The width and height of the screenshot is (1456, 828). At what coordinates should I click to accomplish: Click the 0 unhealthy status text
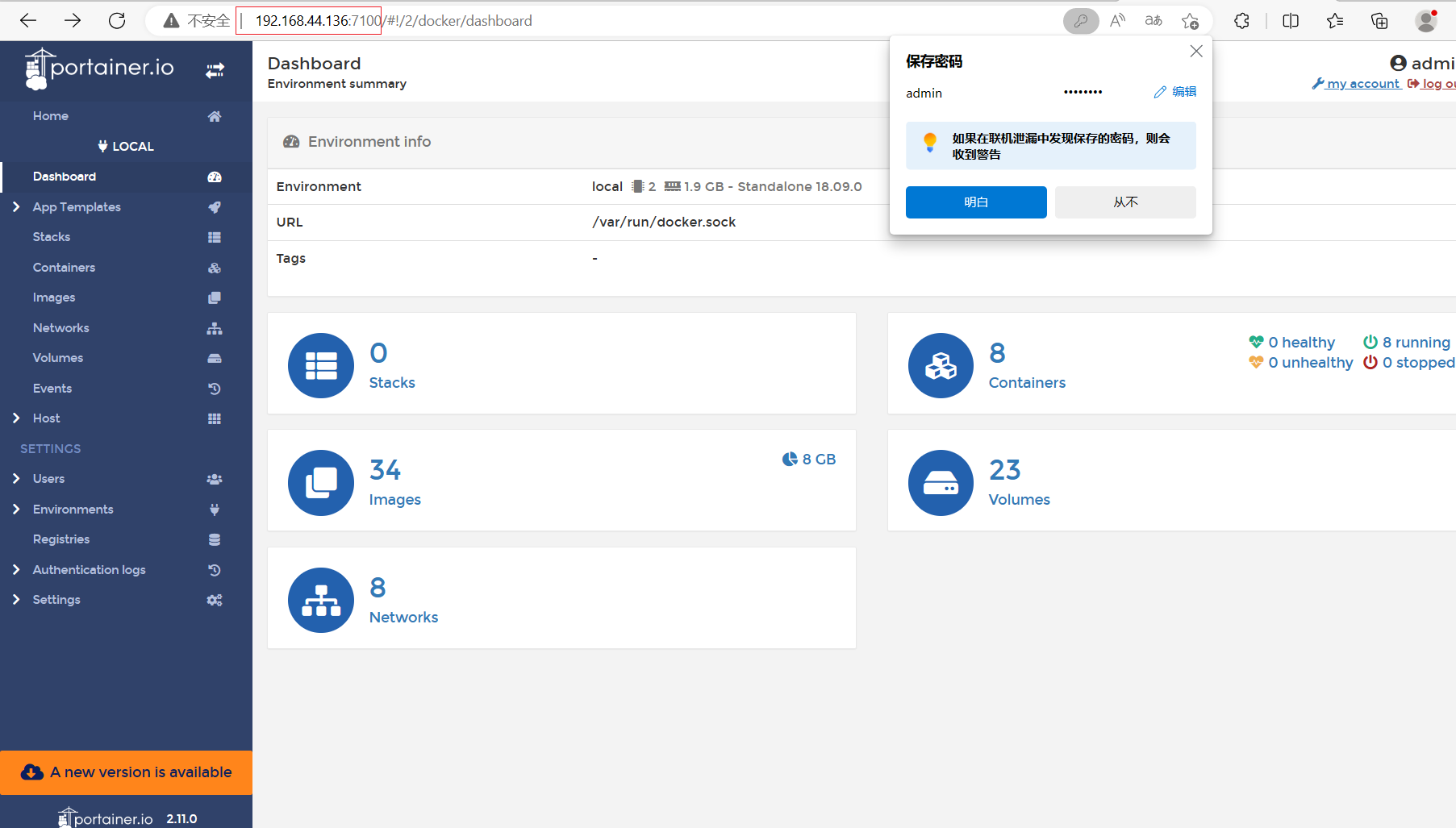[1310, 363]
